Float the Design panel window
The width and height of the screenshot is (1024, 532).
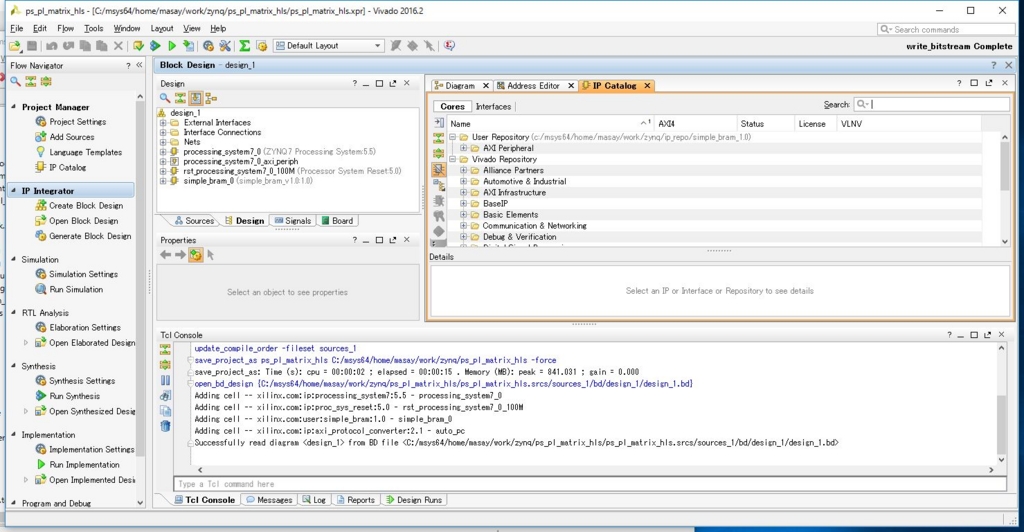392,84
